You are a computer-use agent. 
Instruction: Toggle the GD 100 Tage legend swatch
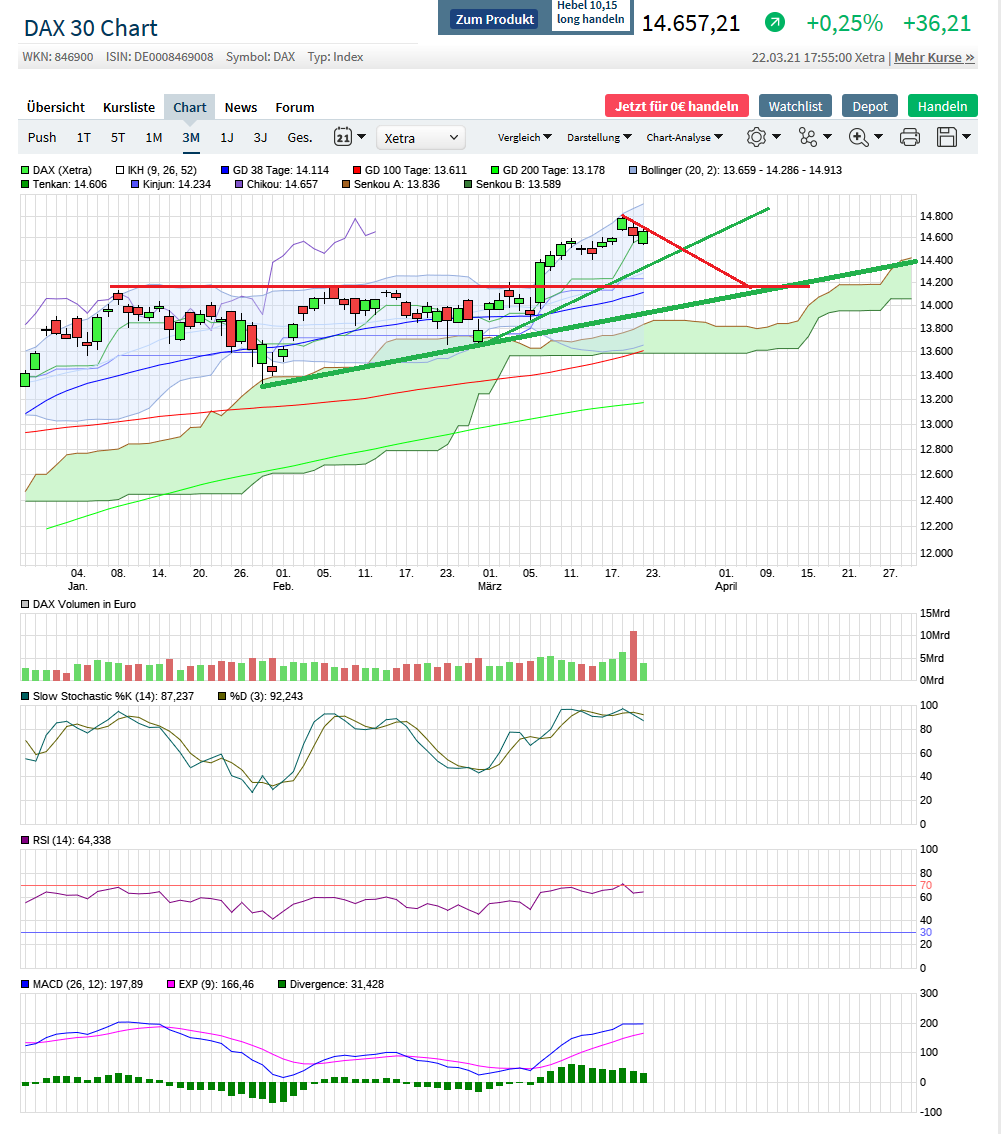[357, 170]
